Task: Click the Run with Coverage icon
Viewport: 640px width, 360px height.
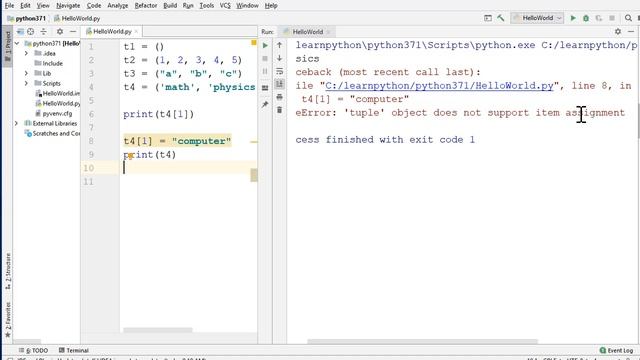Action: tap(599, 18)
